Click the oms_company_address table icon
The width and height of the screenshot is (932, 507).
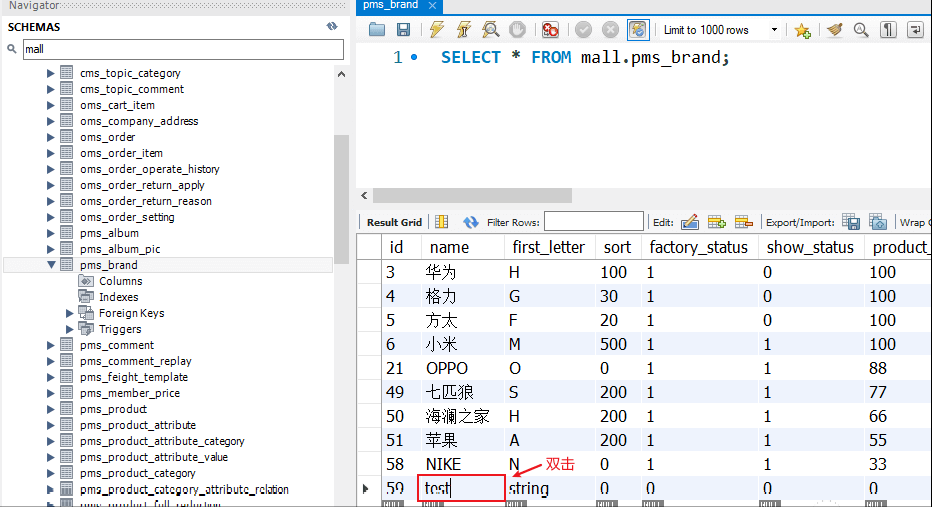coord(67,121)
